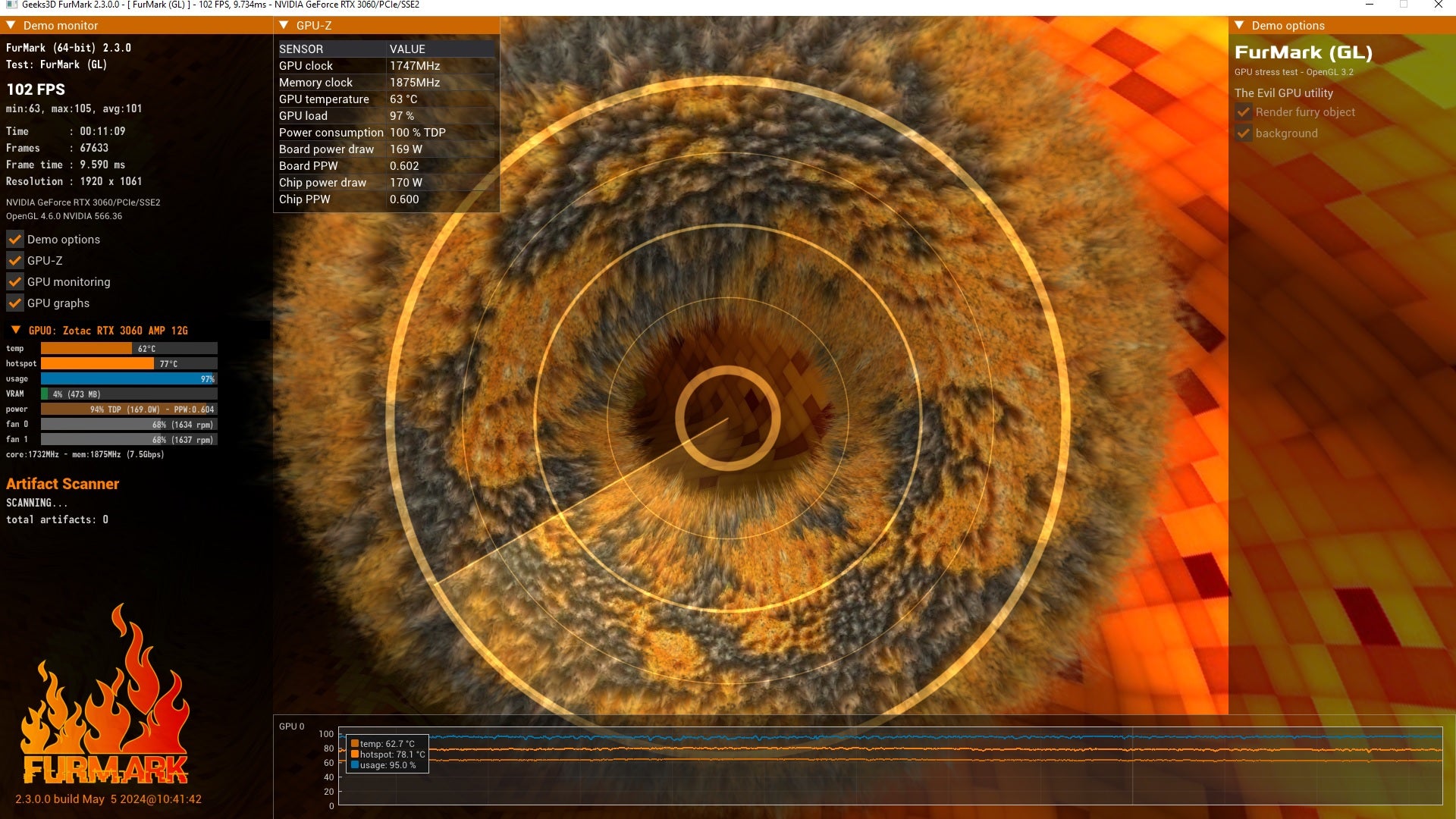Click the Board PPW row
This screenshot has width=1456, height=819.
387,166
